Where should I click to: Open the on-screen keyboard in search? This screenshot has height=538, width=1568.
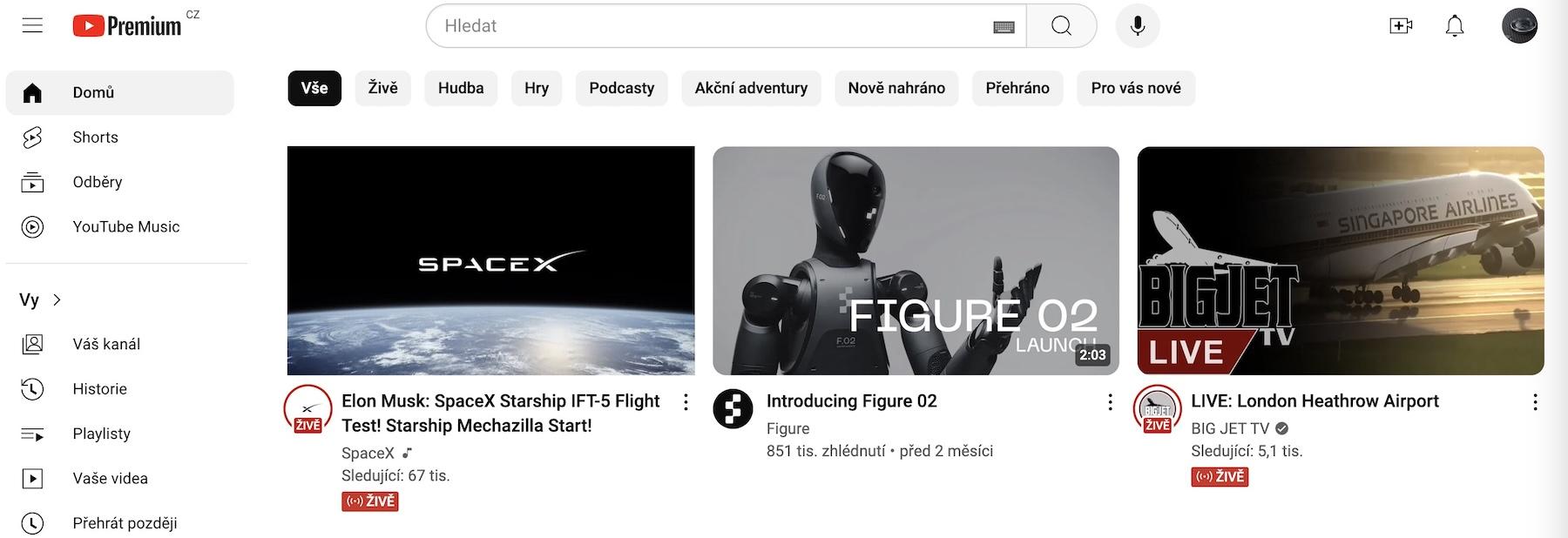click(x=1004, y=27)
